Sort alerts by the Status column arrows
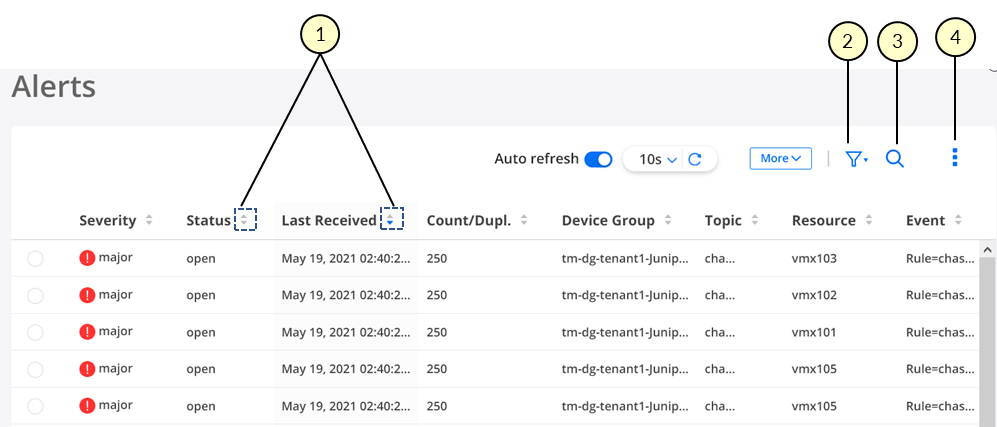 [x=245, y=220]
